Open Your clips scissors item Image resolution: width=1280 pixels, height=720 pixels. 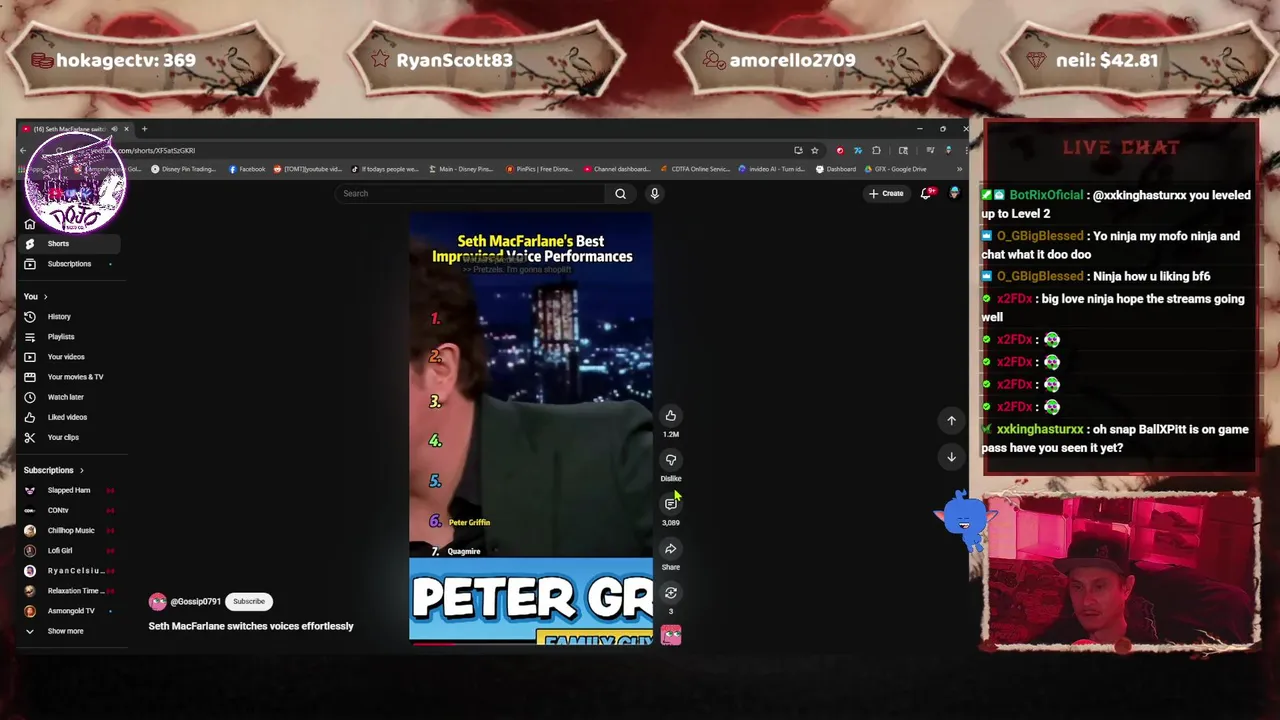[x=70, y=437]
